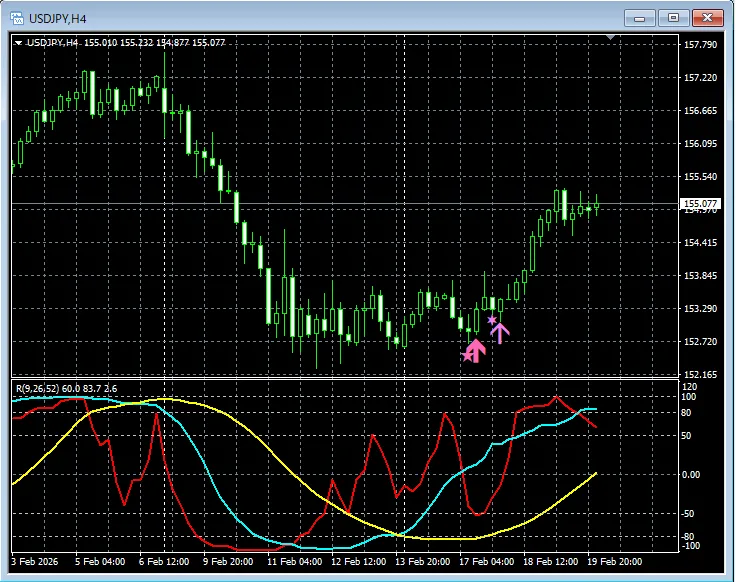Expand the triangle menu before USDJPY,H4 label
The width and height of the screenshot is (736, 582).
[x=18, y=43]
